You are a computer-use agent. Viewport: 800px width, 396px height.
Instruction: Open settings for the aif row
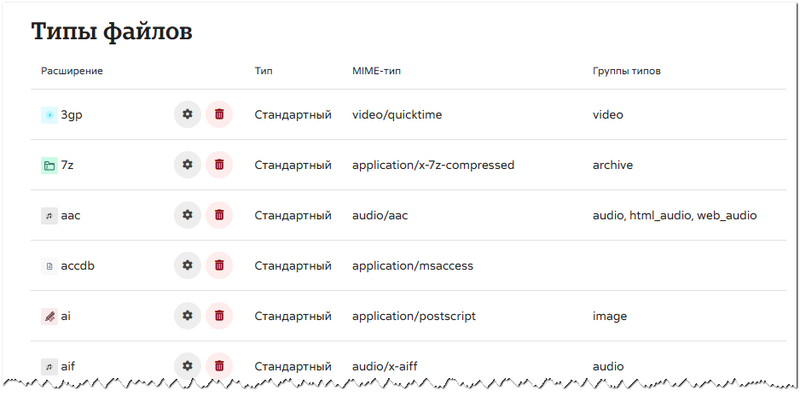(187, 366)
